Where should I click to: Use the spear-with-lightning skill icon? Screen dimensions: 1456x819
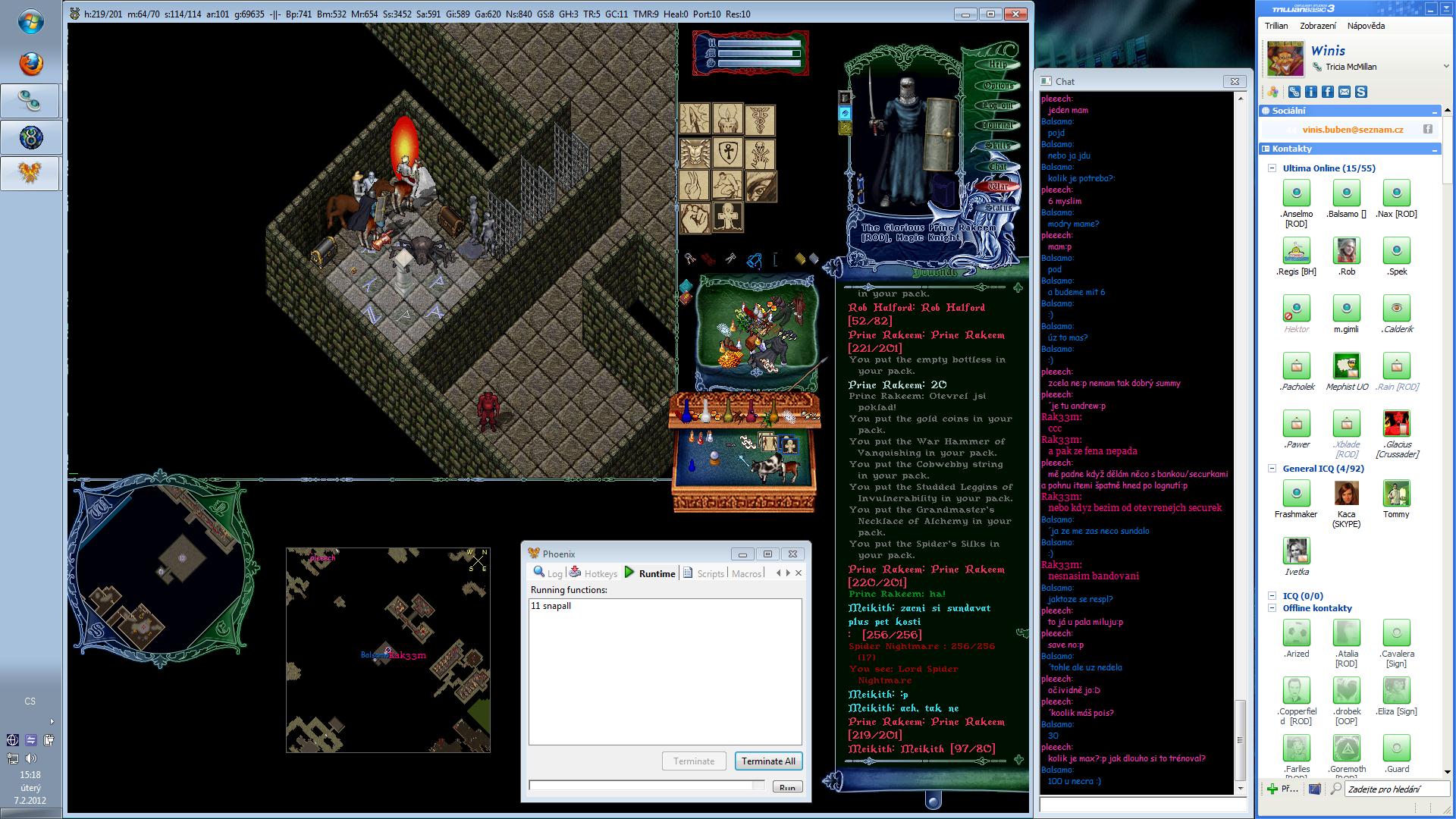point(695,119)
